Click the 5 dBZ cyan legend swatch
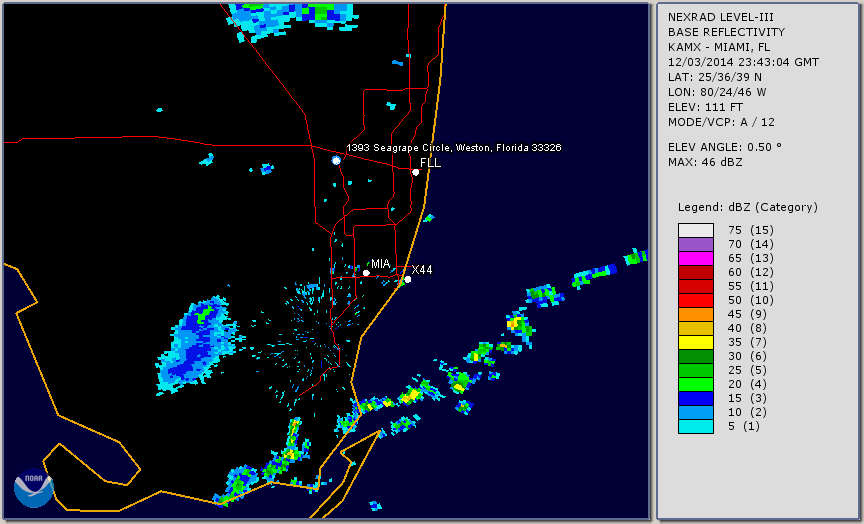 [x=695, y=426]
